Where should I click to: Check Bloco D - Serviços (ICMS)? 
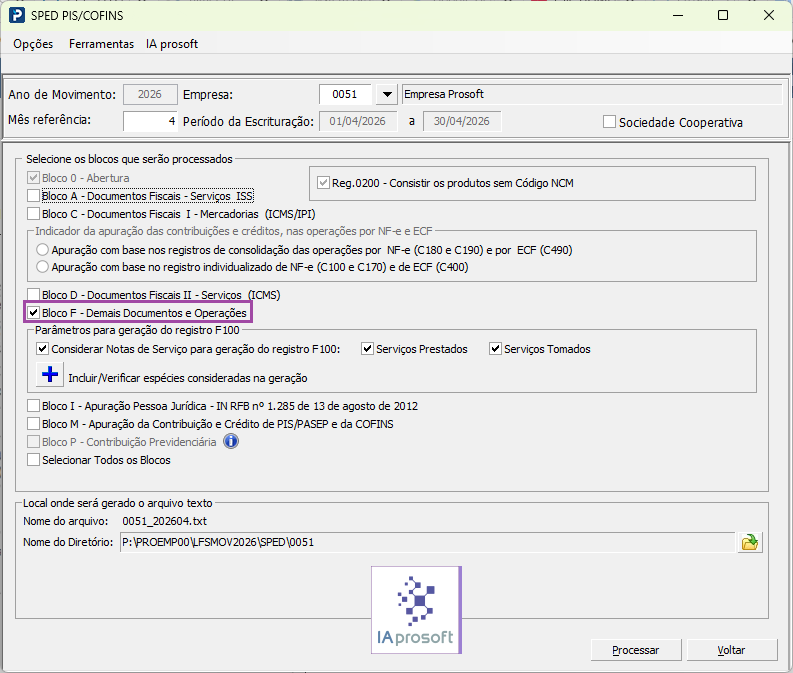[34, 295]
